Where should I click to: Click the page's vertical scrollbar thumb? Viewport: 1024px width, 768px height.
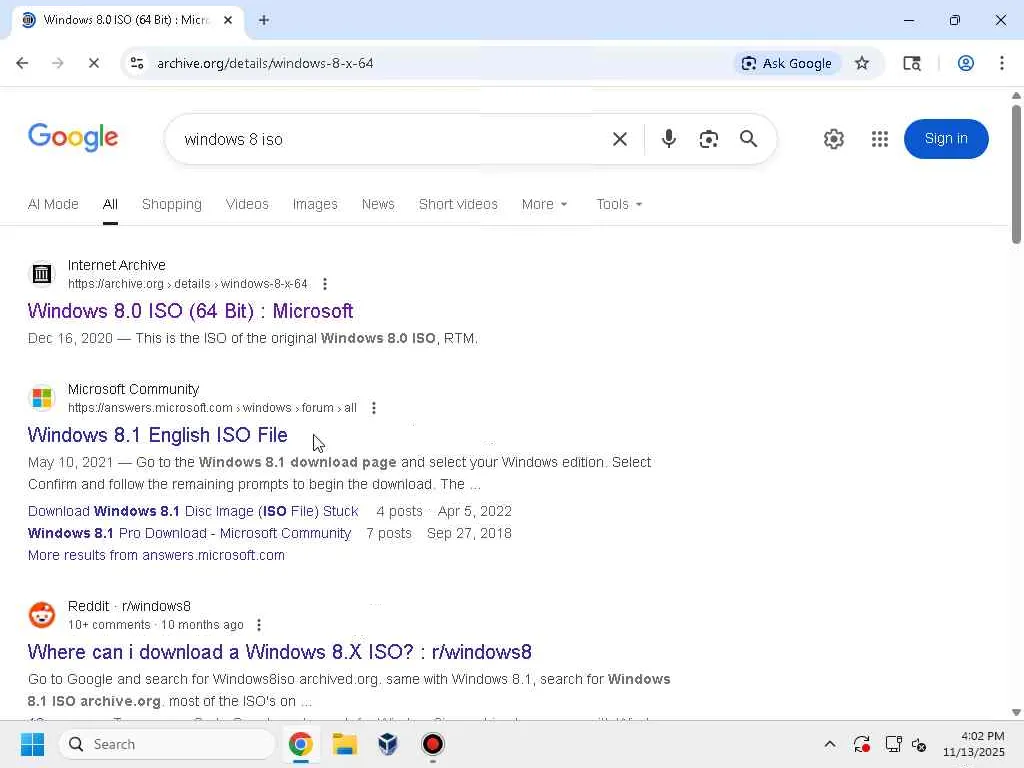(x=1016, y=173)
